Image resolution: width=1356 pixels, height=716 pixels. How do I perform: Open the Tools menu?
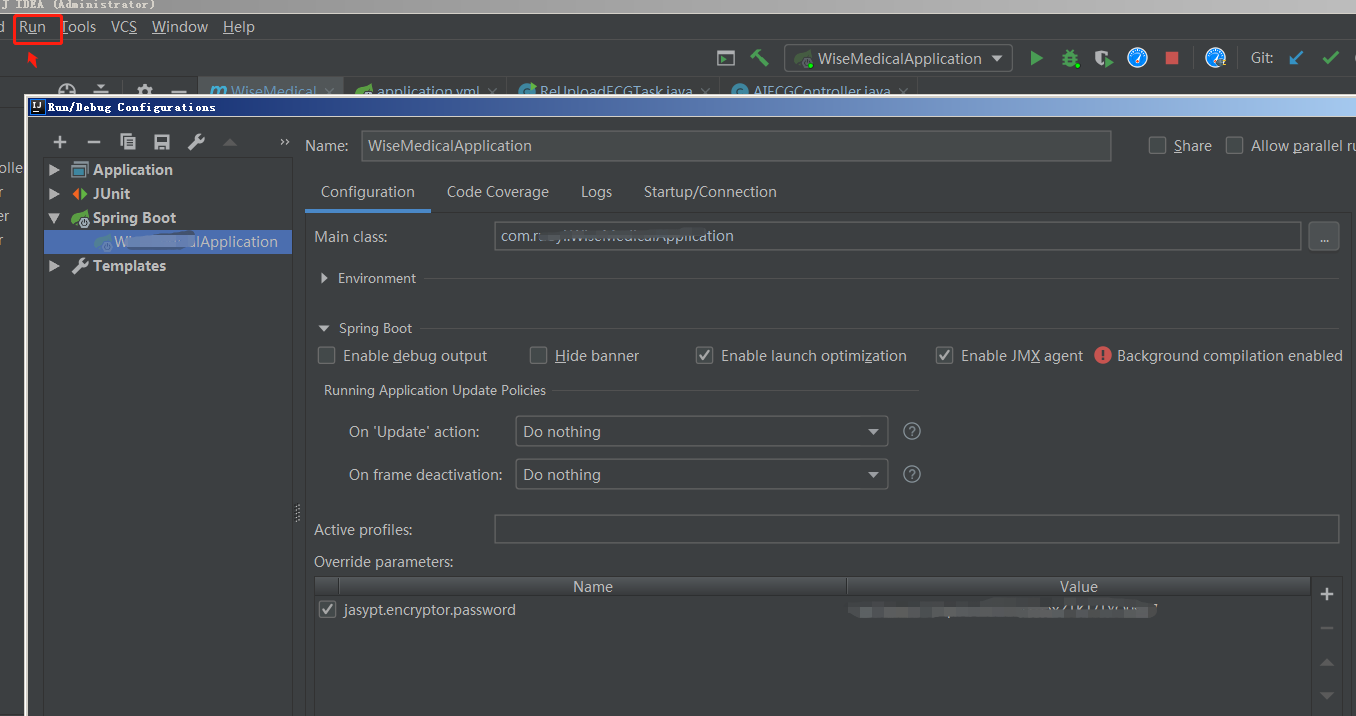point(79,27)
